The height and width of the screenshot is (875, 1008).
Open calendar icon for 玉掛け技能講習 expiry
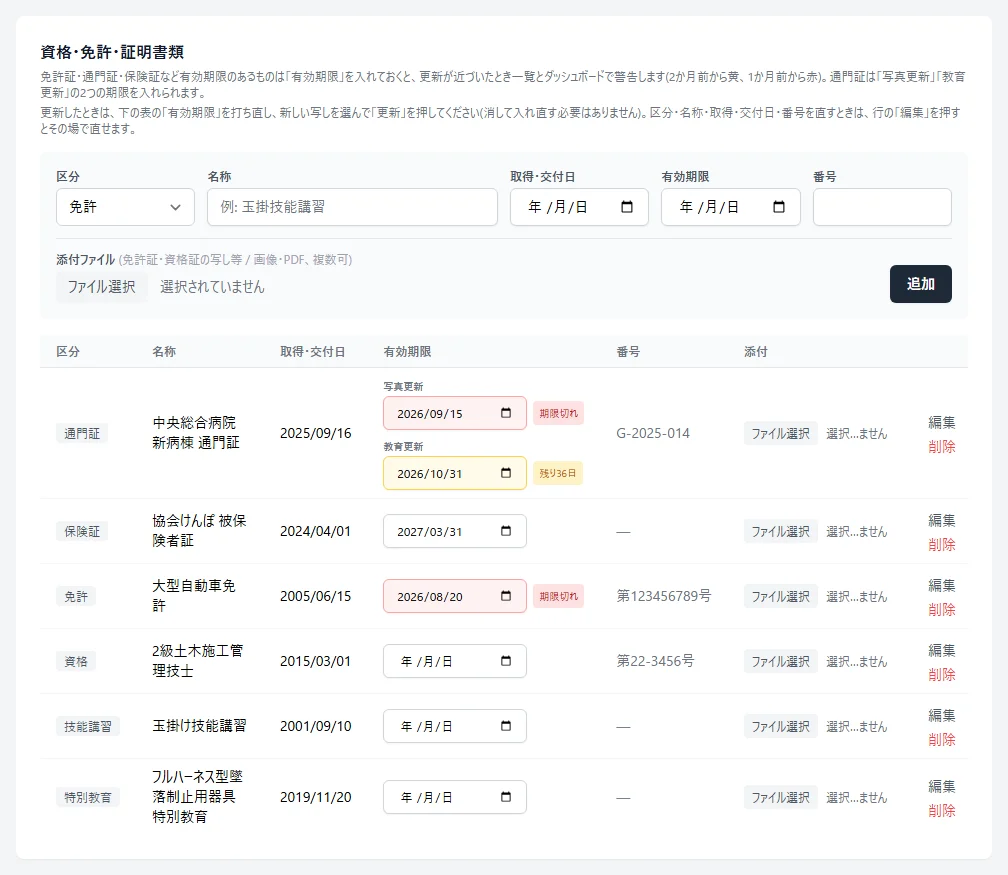pos(506,726)
